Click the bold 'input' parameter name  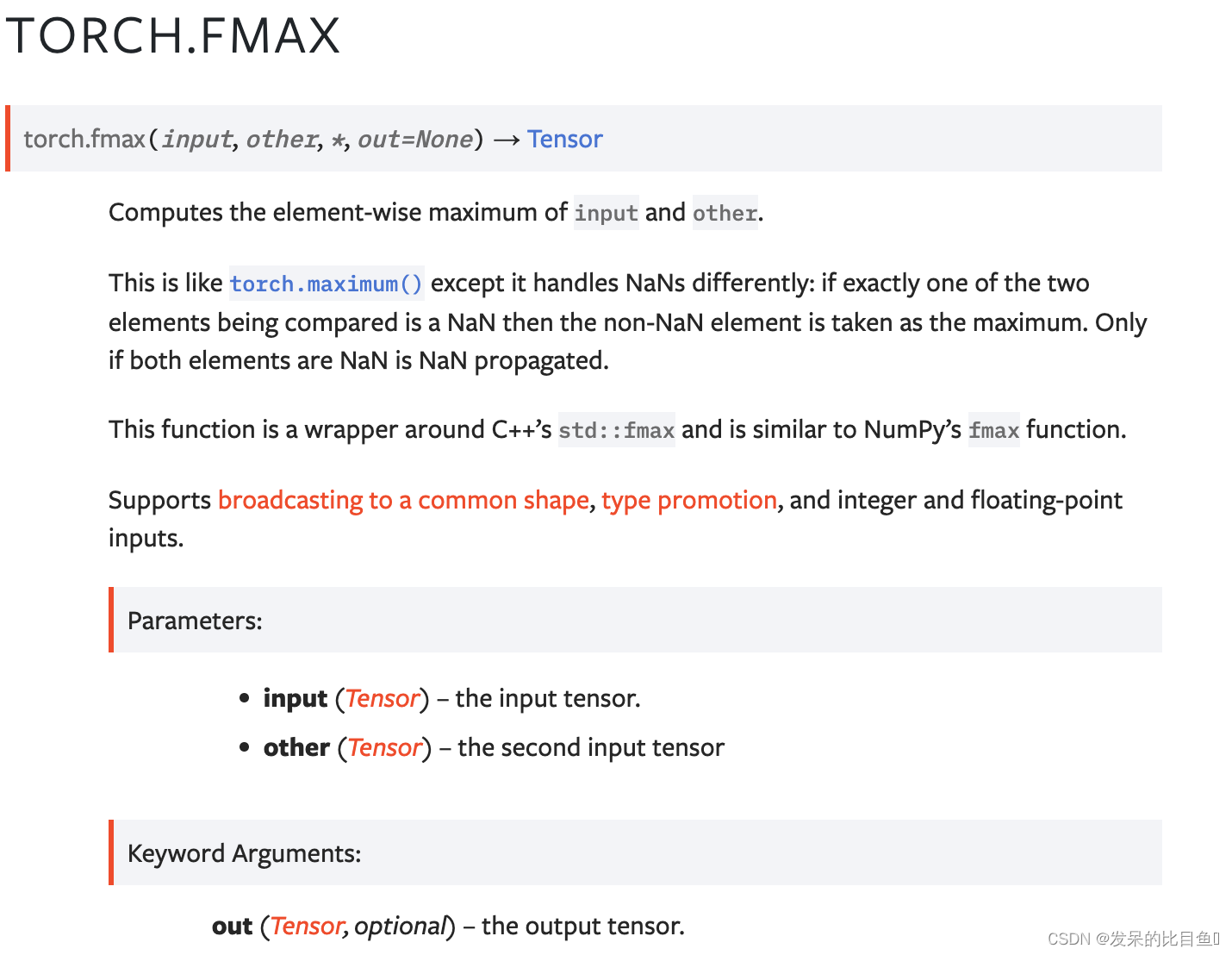coord(296,698)
